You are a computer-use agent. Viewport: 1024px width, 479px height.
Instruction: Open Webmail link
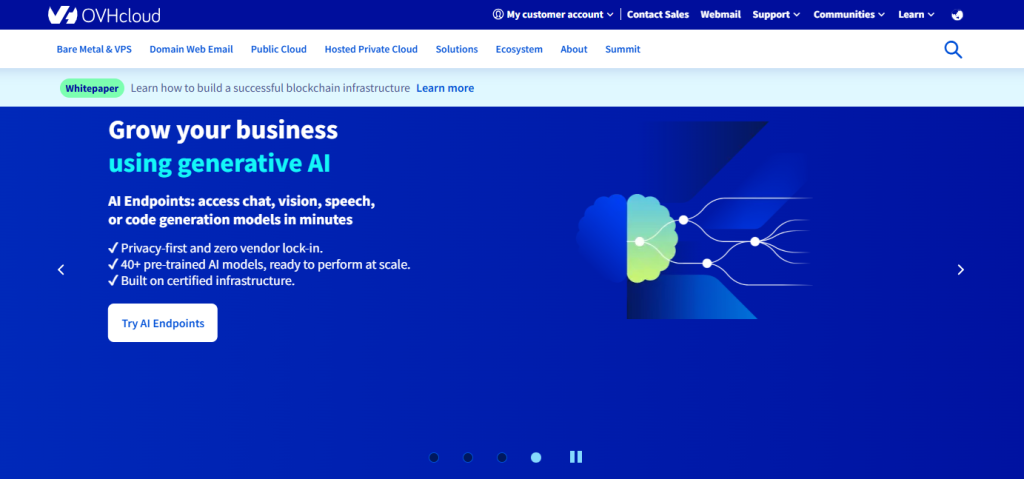[x=720, y=14]
